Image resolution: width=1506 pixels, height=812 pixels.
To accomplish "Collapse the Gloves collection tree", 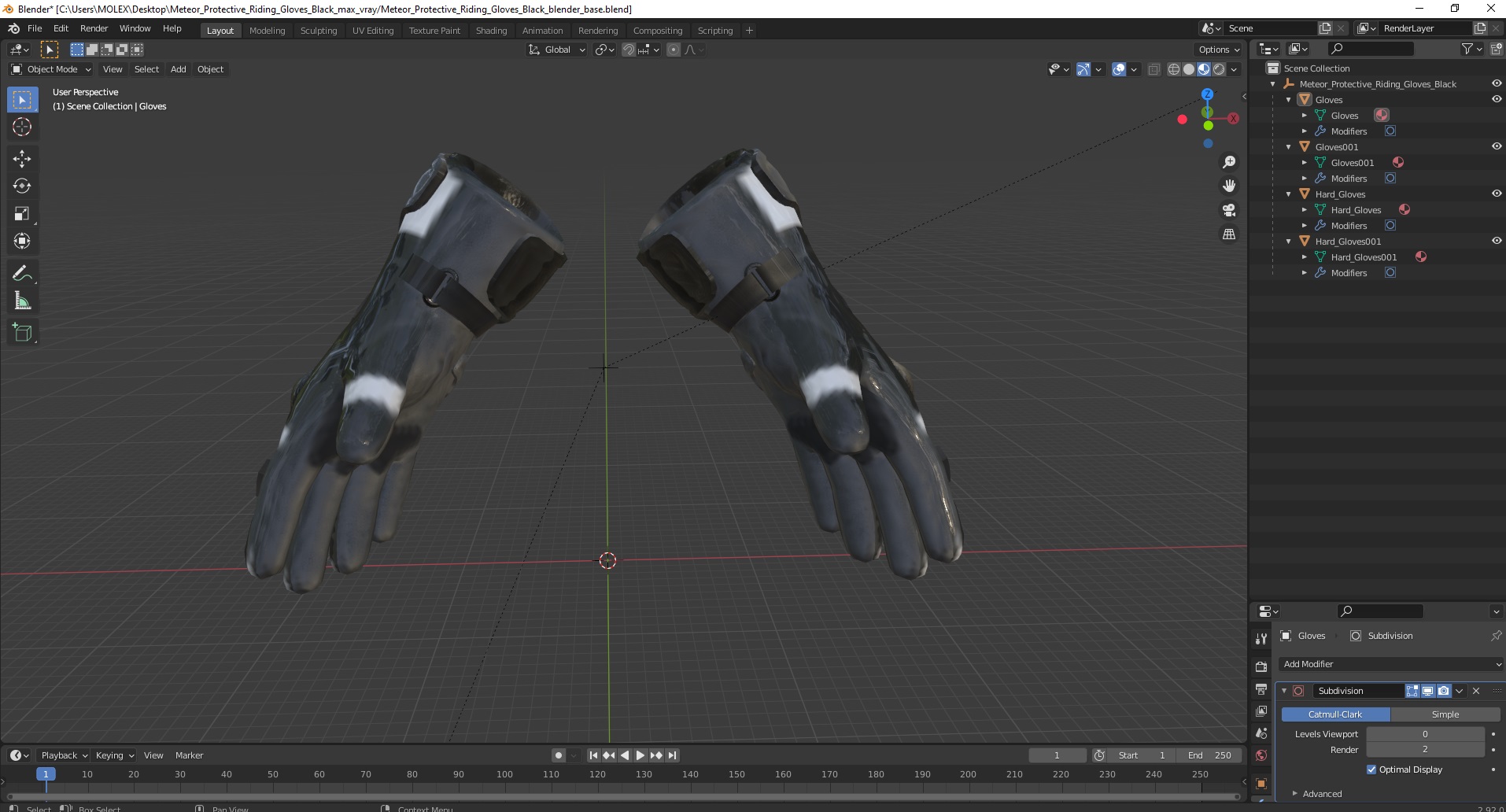I will click(1289, 100).
